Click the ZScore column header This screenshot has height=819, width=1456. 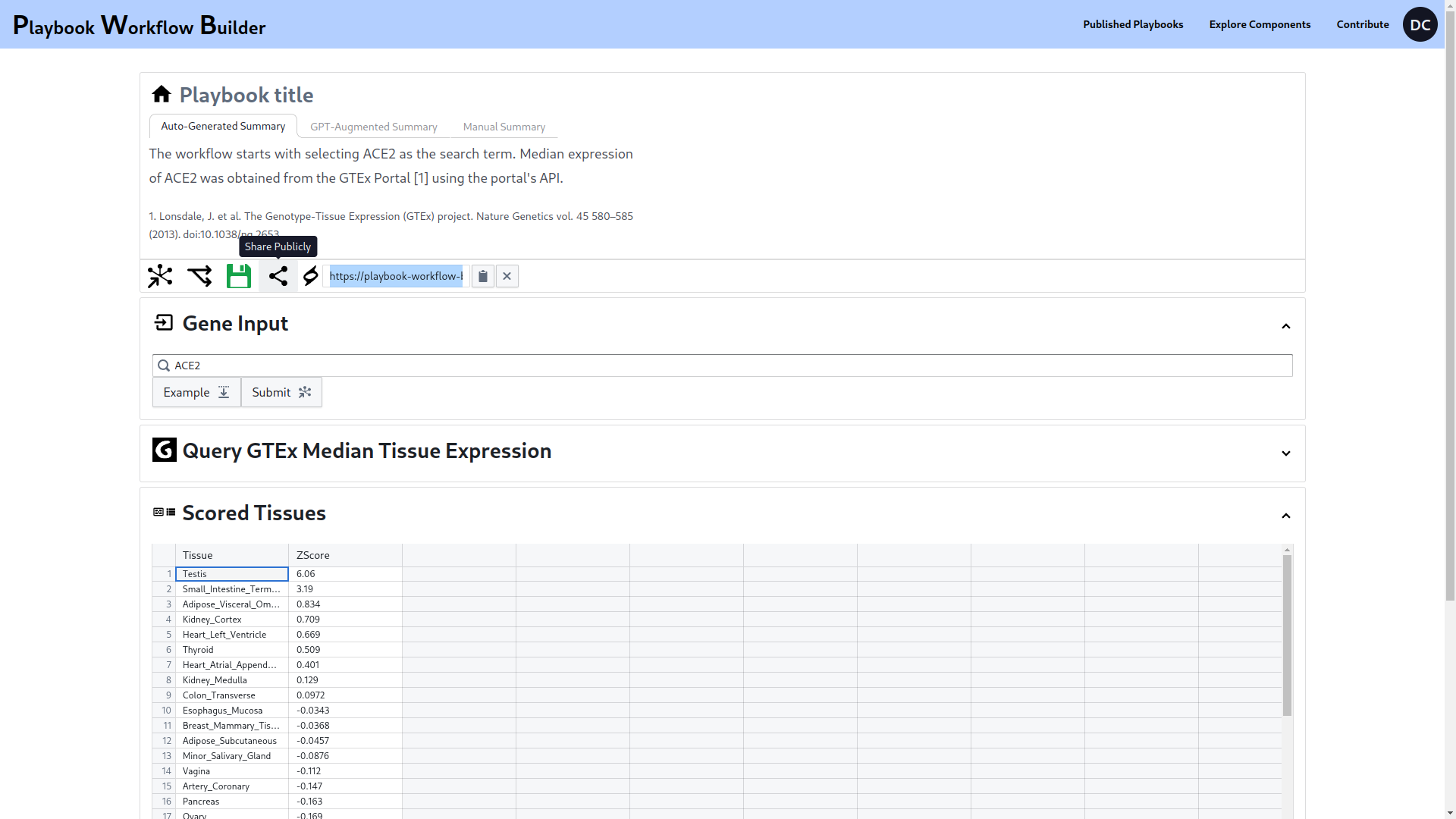346,555
